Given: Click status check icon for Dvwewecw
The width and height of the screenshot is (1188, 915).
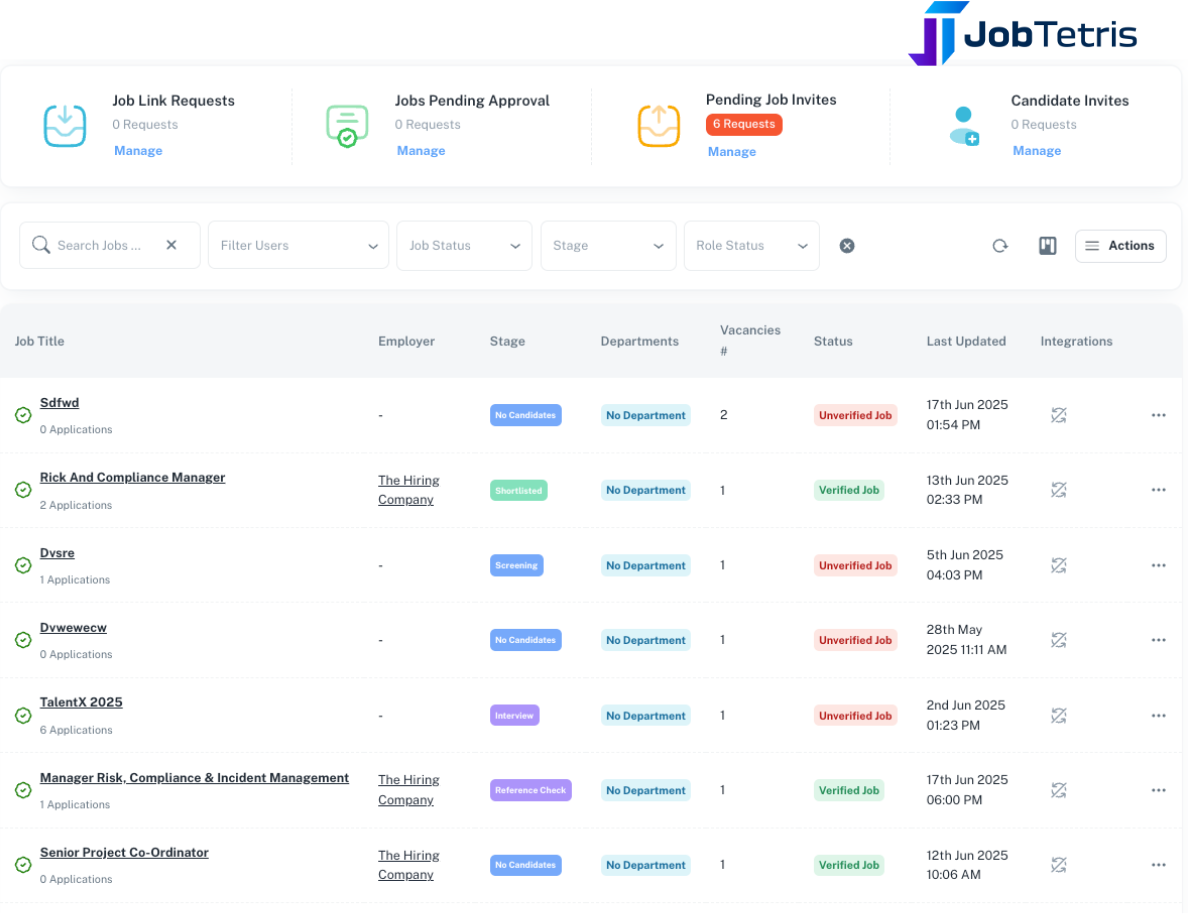Looking at the screenshot, I should (23, 640).
